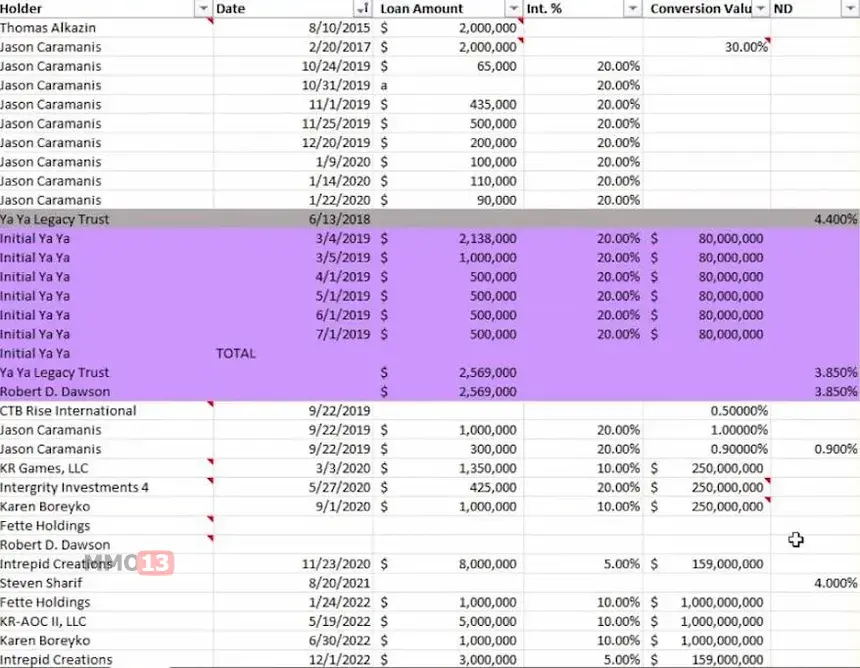Screen dimensions: 860x668
Task: Click the comment marker on Fette Holdings blank row
Action: pos(209,521)
